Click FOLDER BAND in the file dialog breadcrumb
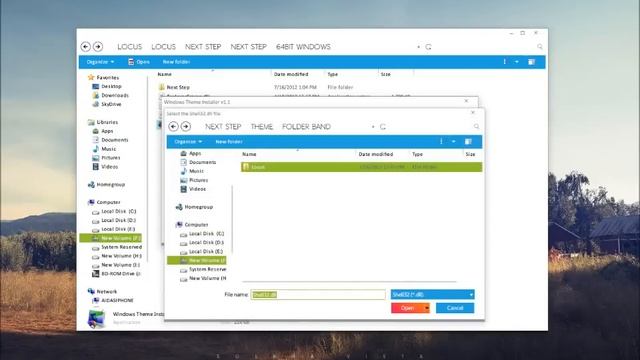640x360 pixels. point(307,127)
